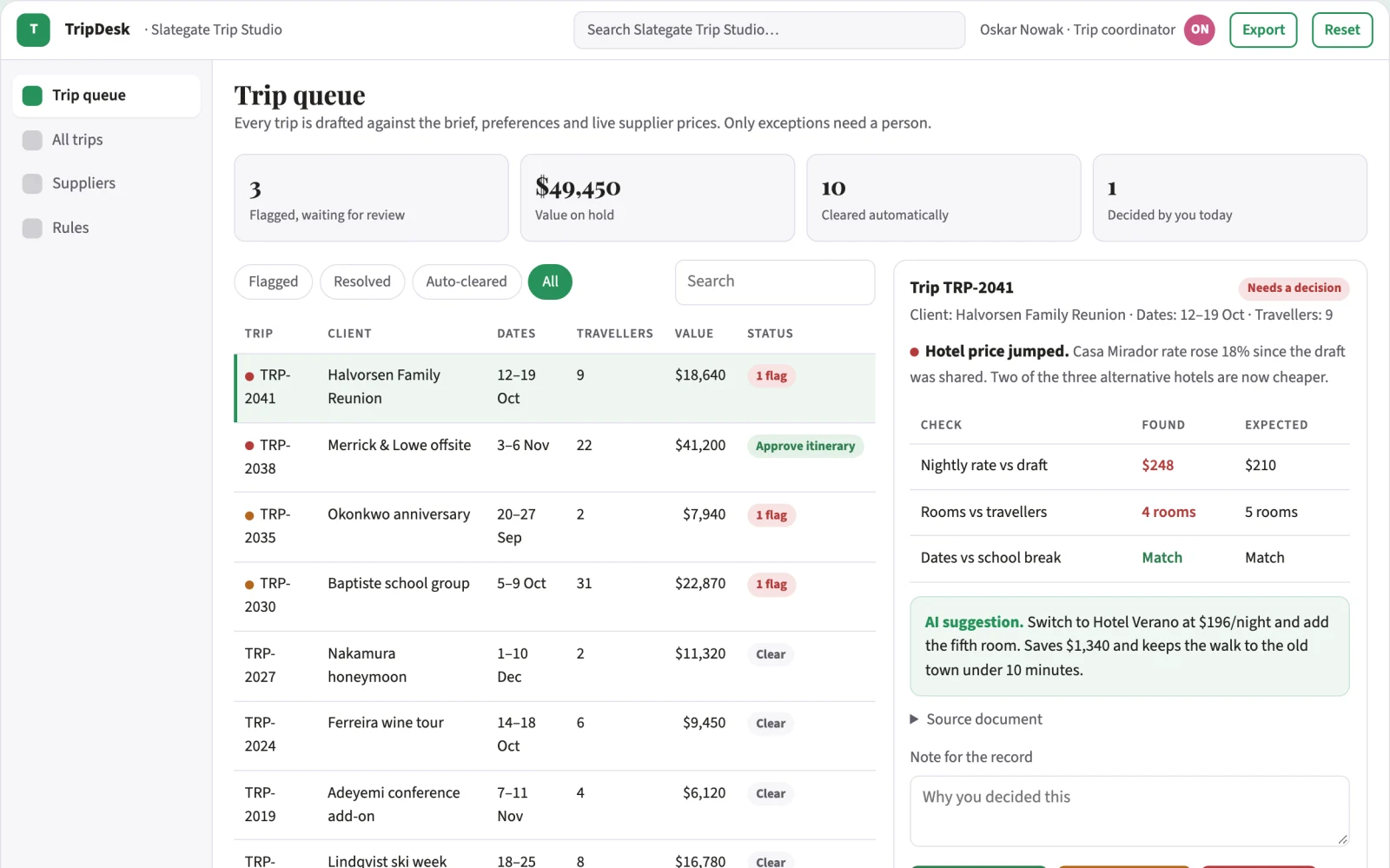Click the 1 flag badge for Okonkwo anniversary
Viewport: 1390px width, 868px height.
[x=771, y=515]
